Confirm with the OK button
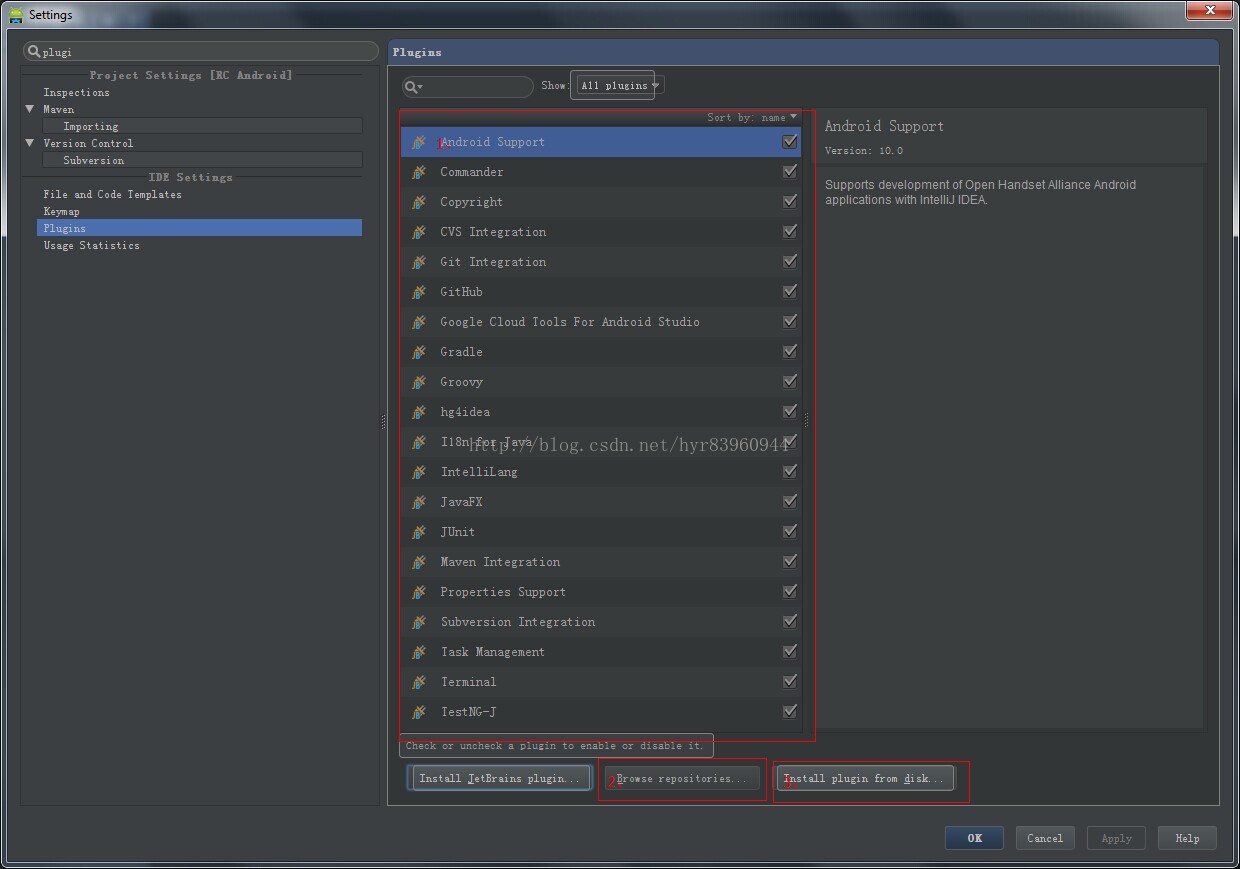 point(974,838)
